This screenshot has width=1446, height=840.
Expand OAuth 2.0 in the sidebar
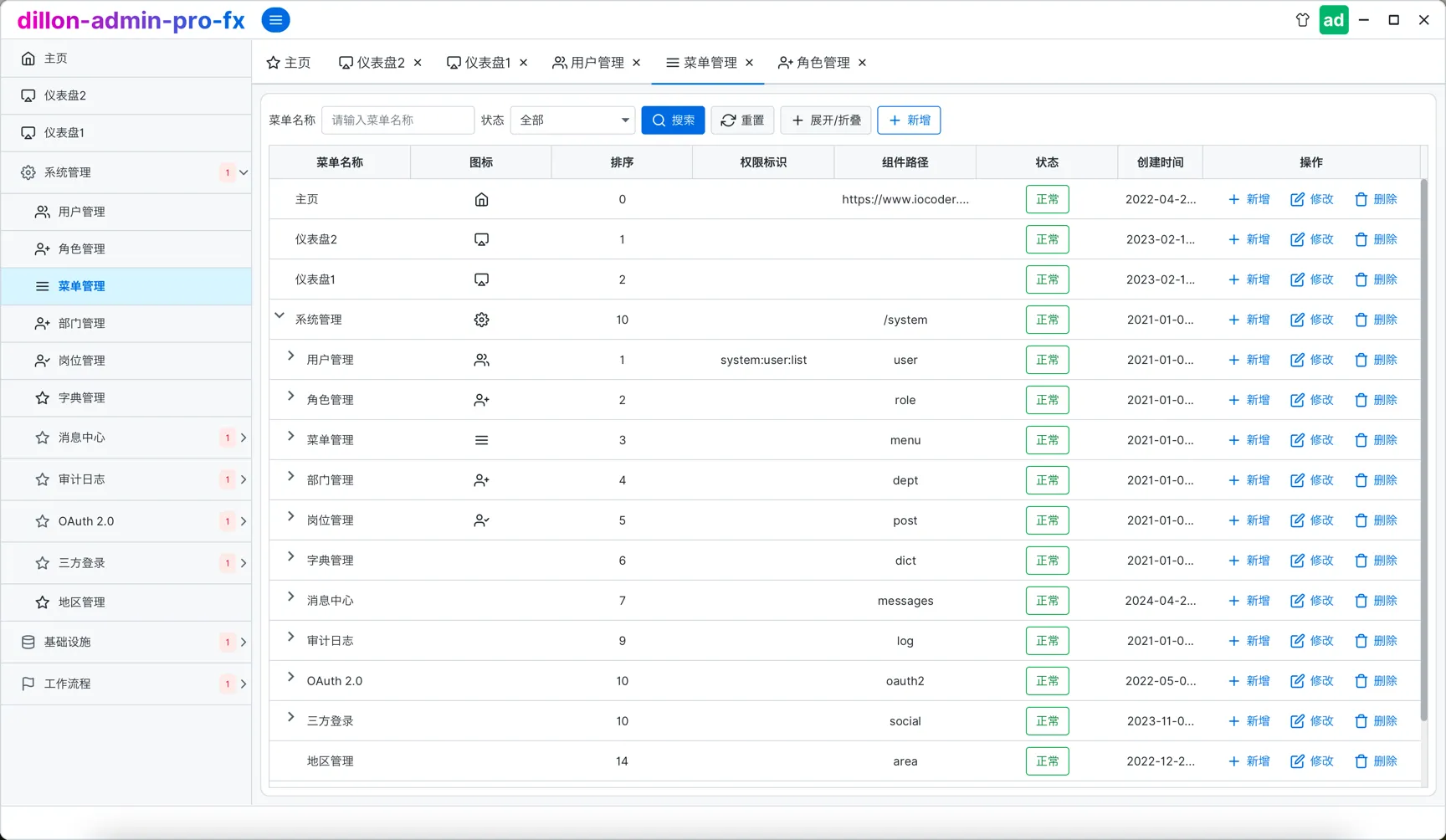click(244, 521)
